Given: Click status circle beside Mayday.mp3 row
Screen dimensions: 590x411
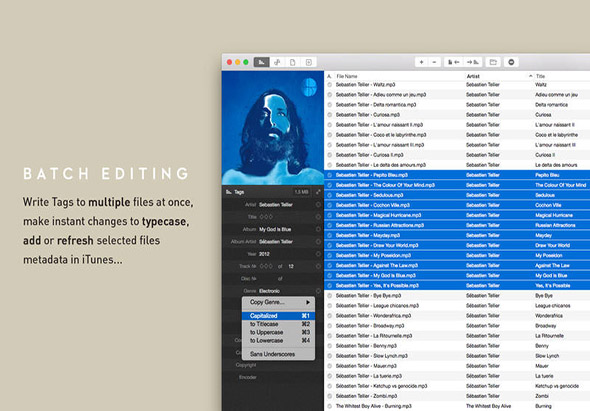Looking at the screenshot, I should coord(330,235).
